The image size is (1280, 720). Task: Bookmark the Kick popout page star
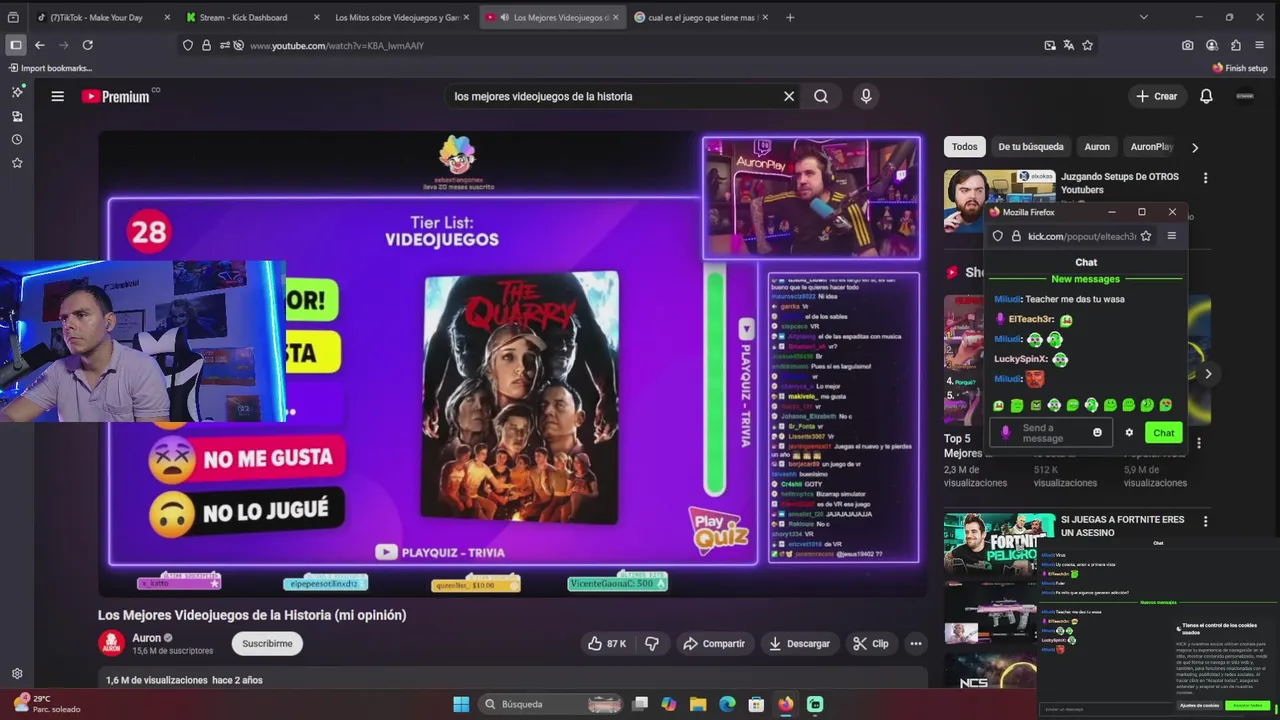pyautogui.click(x=1146, y=236)
